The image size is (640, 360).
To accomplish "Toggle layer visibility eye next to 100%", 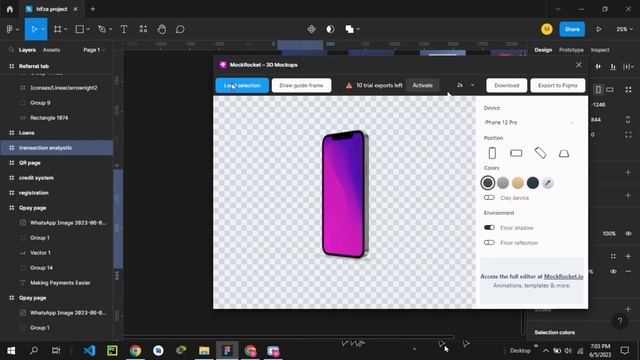I will (628, 233).
